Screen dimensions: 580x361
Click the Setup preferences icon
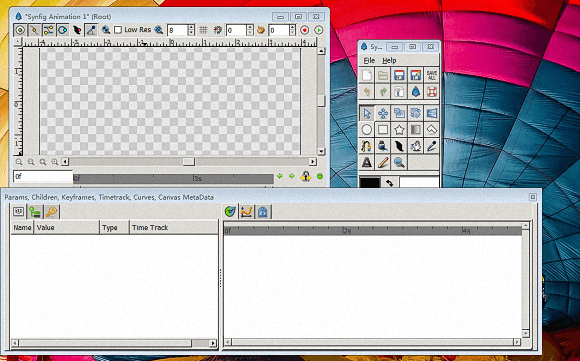pyautogui.click(x=399, y=91)
